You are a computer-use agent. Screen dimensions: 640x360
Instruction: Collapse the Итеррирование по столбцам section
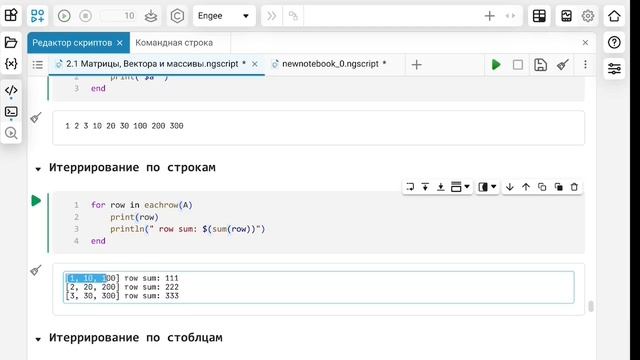[x=38, y=339]
